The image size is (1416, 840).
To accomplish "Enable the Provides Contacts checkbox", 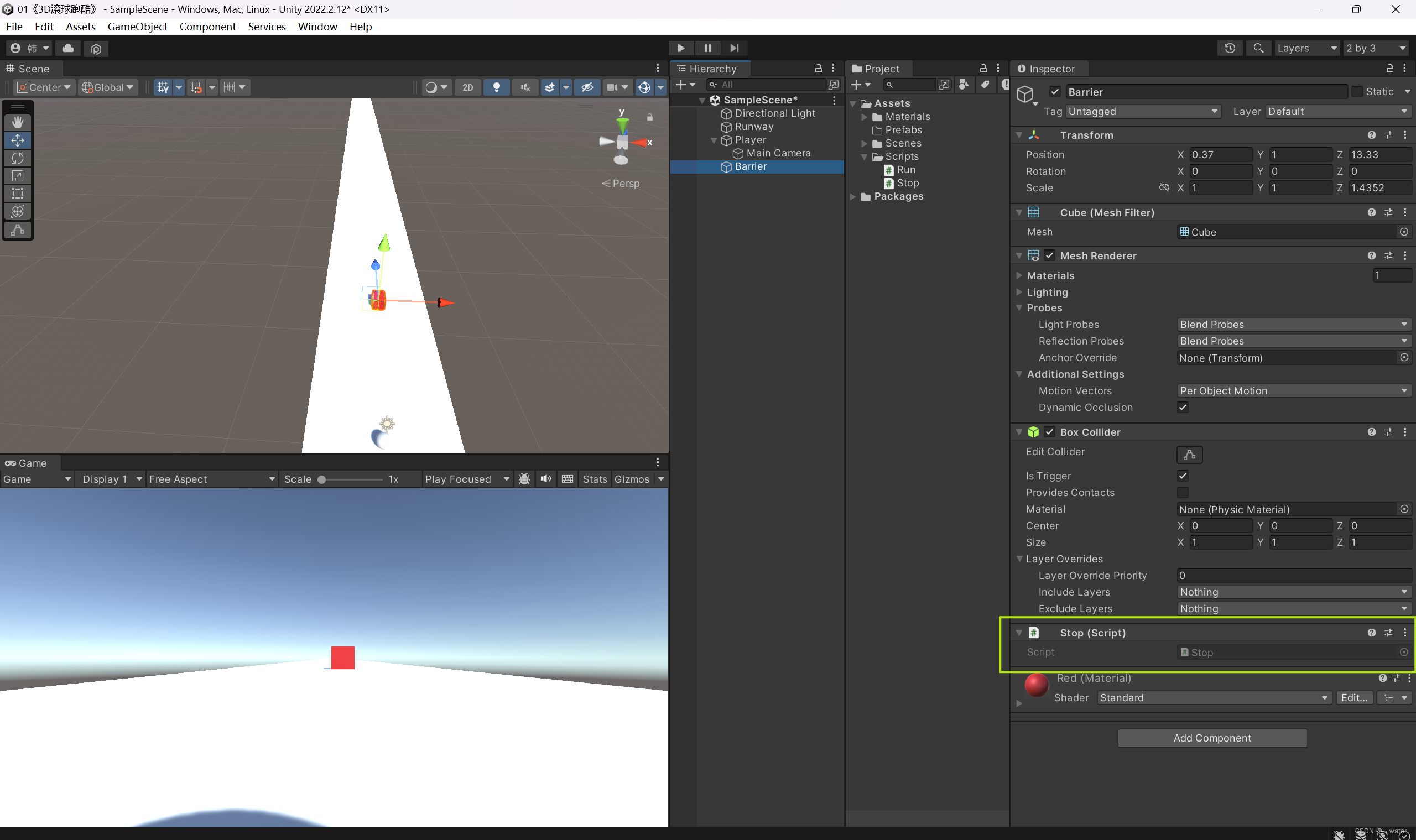I will point(1182,493).
